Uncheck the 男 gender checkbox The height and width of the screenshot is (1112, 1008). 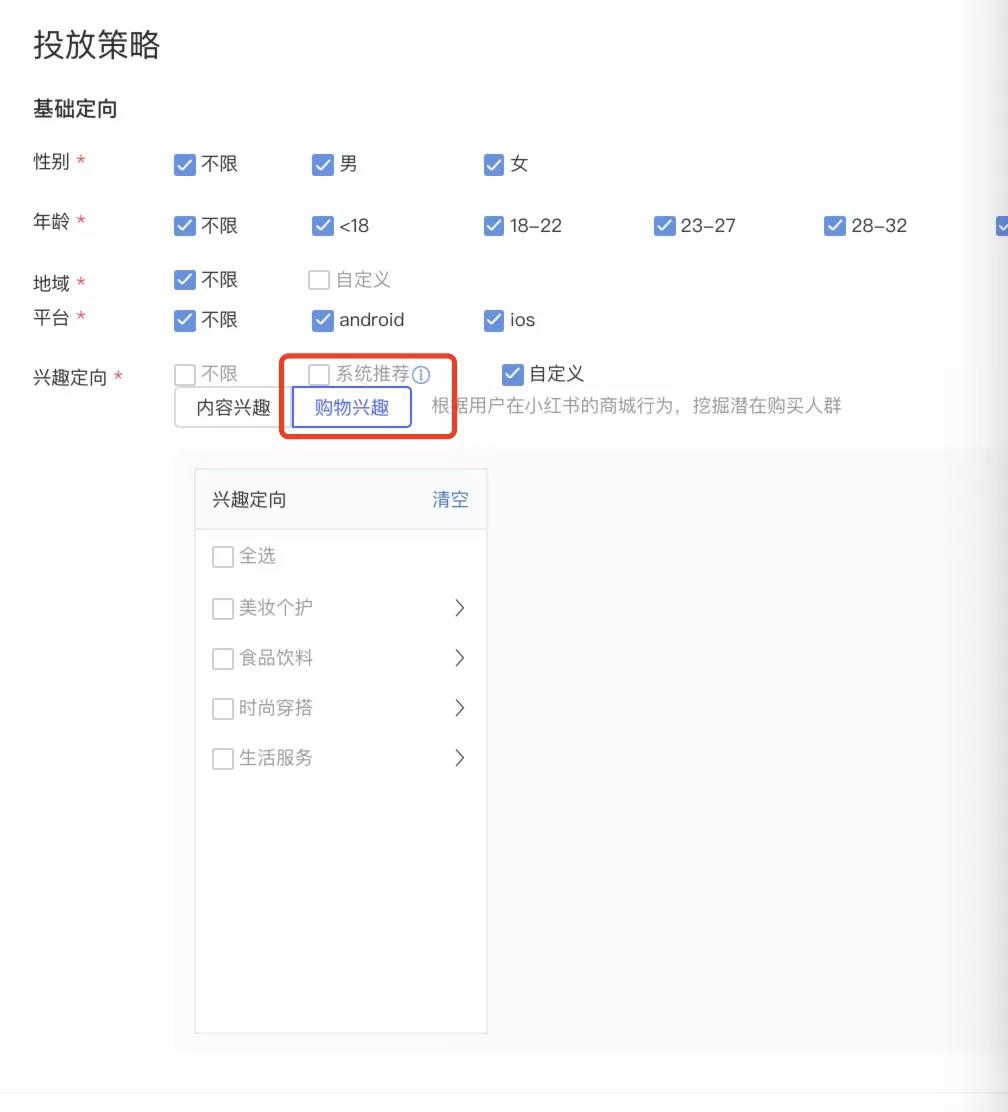coord(322,165)
